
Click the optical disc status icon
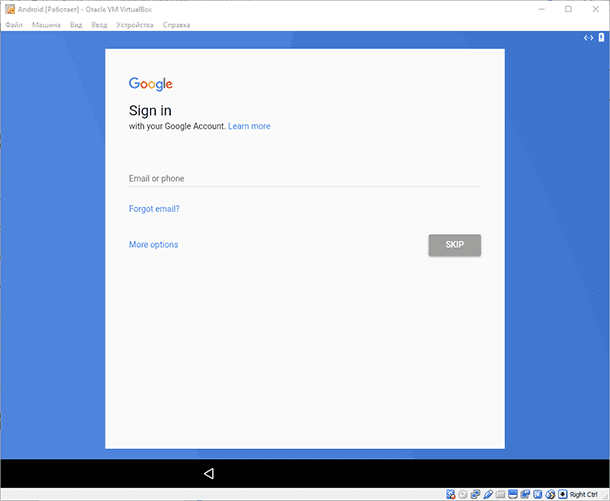pyautogui.click(x=463, y=494)
